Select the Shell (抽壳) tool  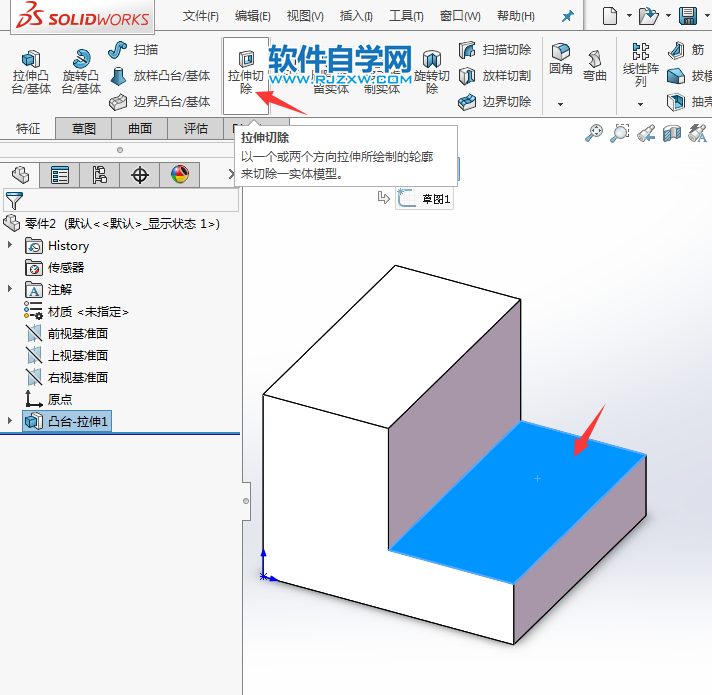[x=688, y=102]
